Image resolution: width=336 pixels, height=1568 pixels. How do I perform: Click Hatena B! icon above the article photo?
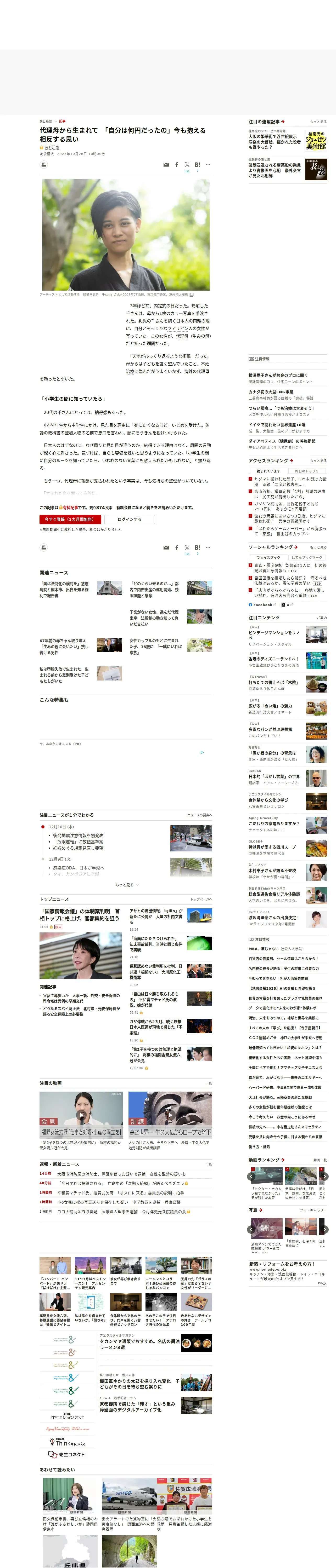198,164
